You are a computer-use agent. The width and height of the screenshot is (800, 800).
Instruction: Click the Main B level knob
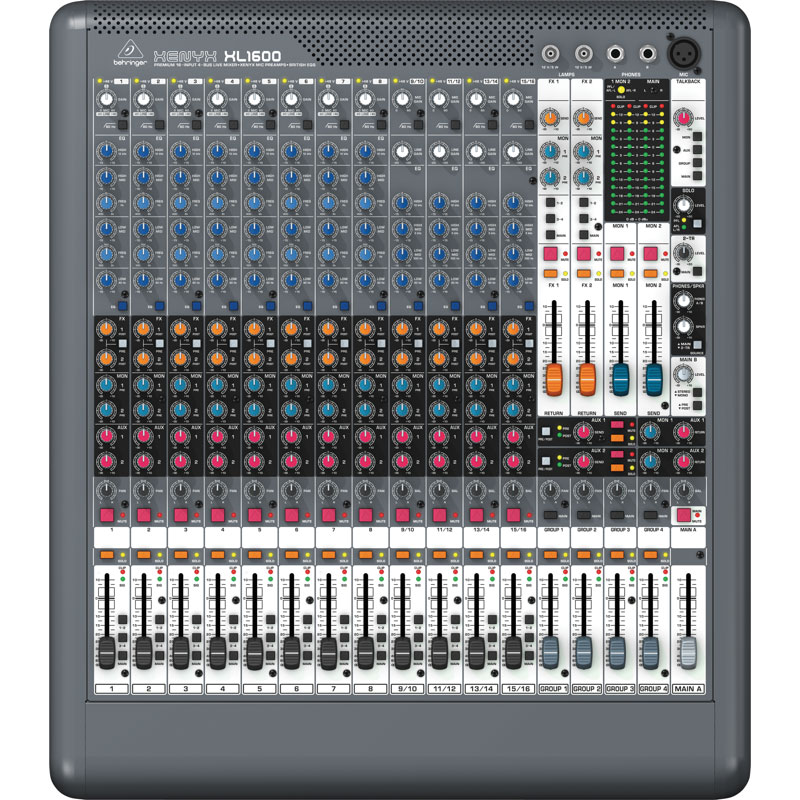682,373
